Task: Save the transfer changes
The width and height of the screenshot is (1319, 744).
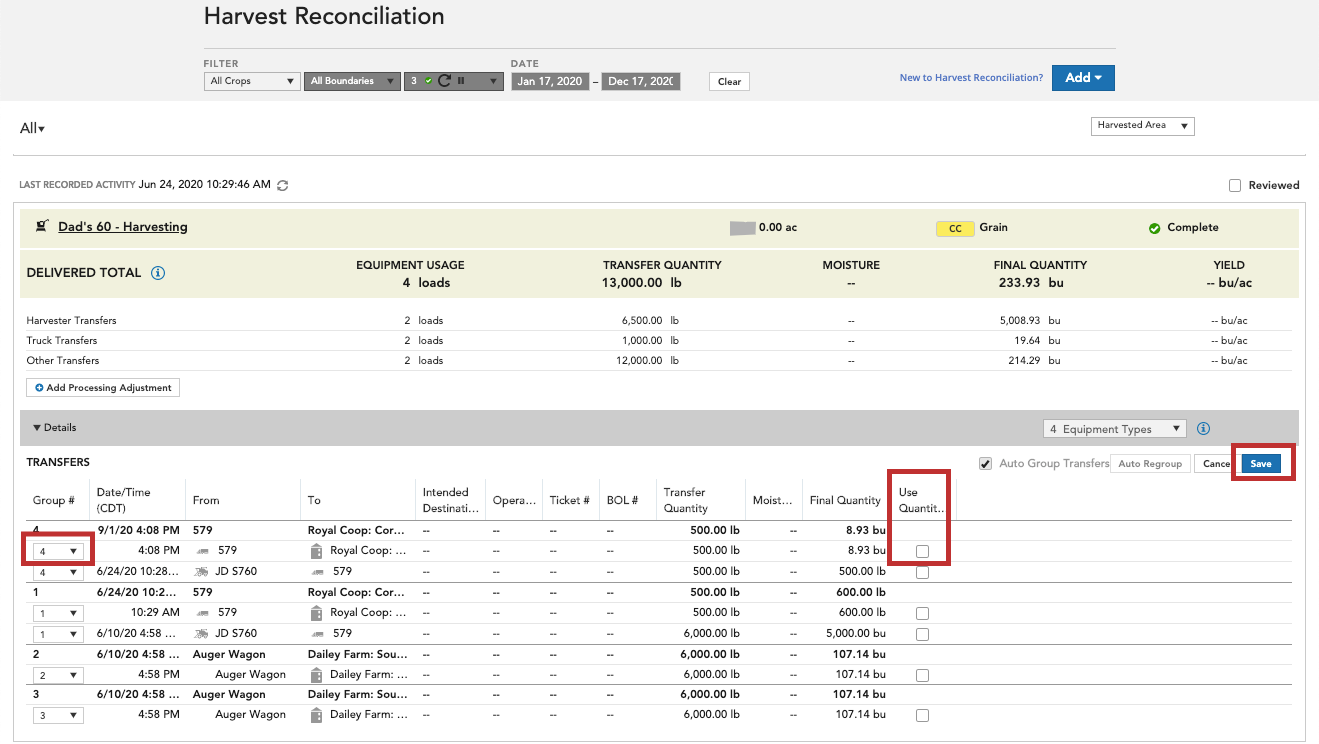Action: click(1261, 464)
